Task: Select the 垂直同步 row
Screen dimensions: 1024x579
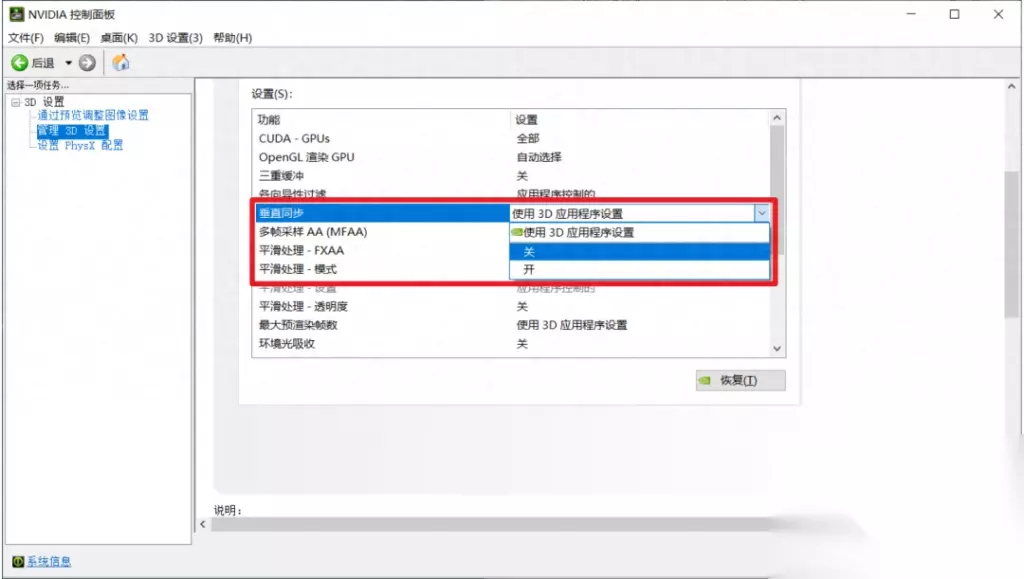Action: [x=382, y=213]
